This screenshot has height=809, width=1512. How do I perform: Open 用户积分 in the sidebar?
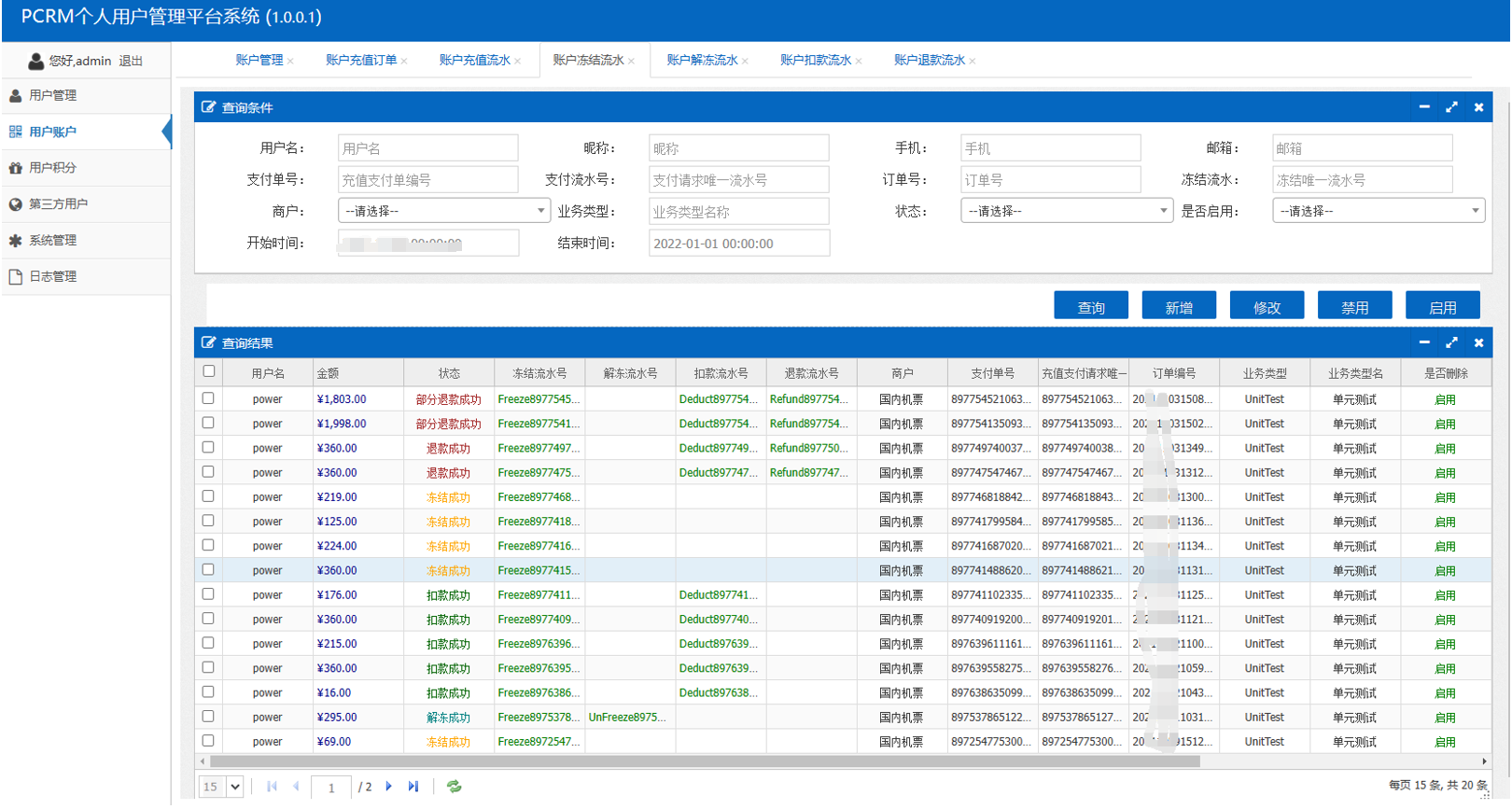click(52, 168)
